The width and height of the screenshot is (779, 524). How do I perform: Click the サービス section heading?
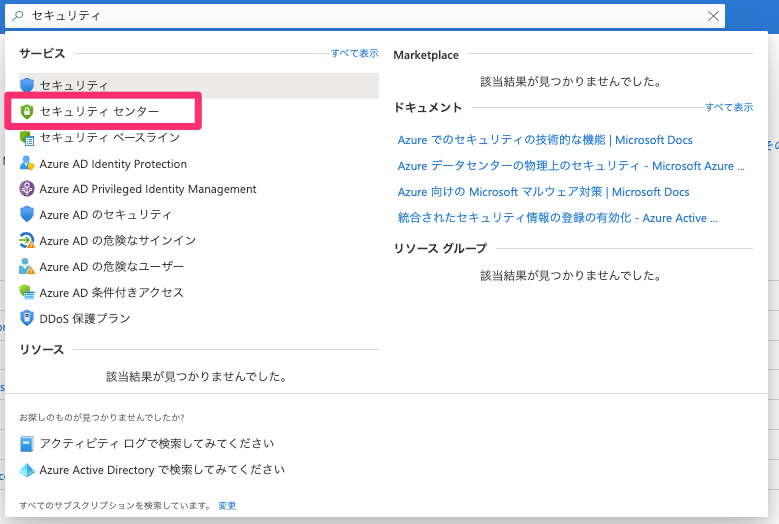(x=42, y=53)
